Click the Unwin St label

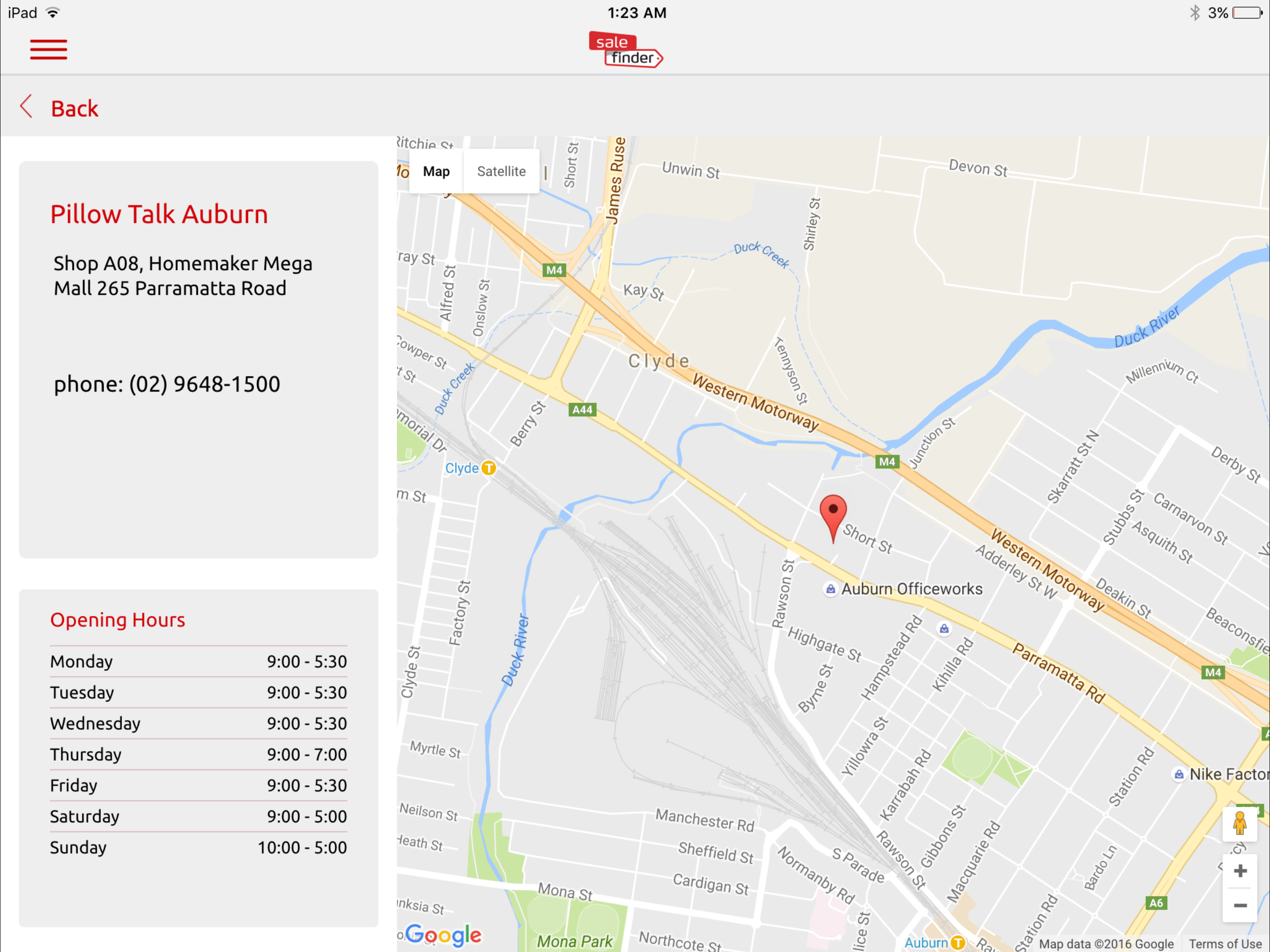tap(691, 170)
